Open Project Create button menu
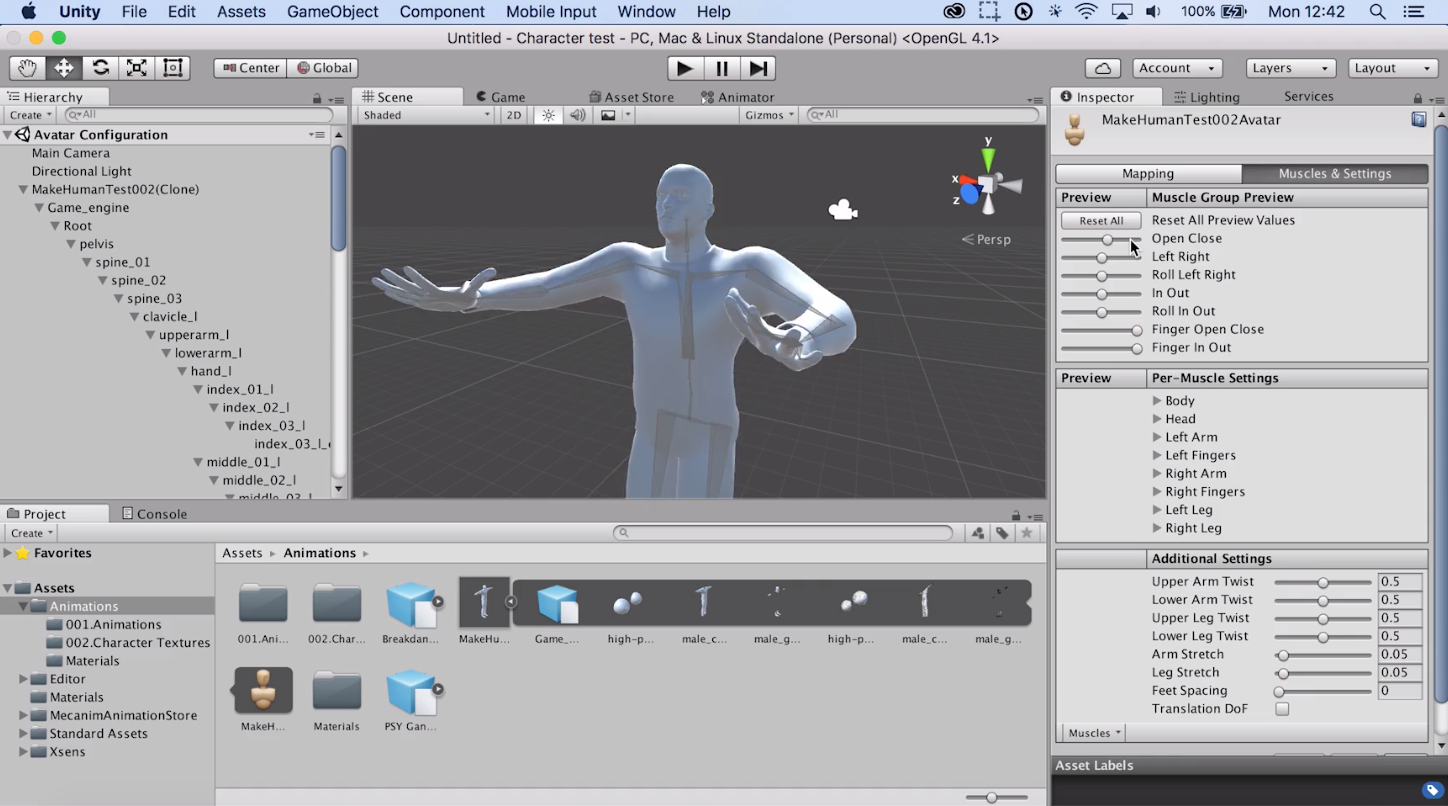 point(31,533)
